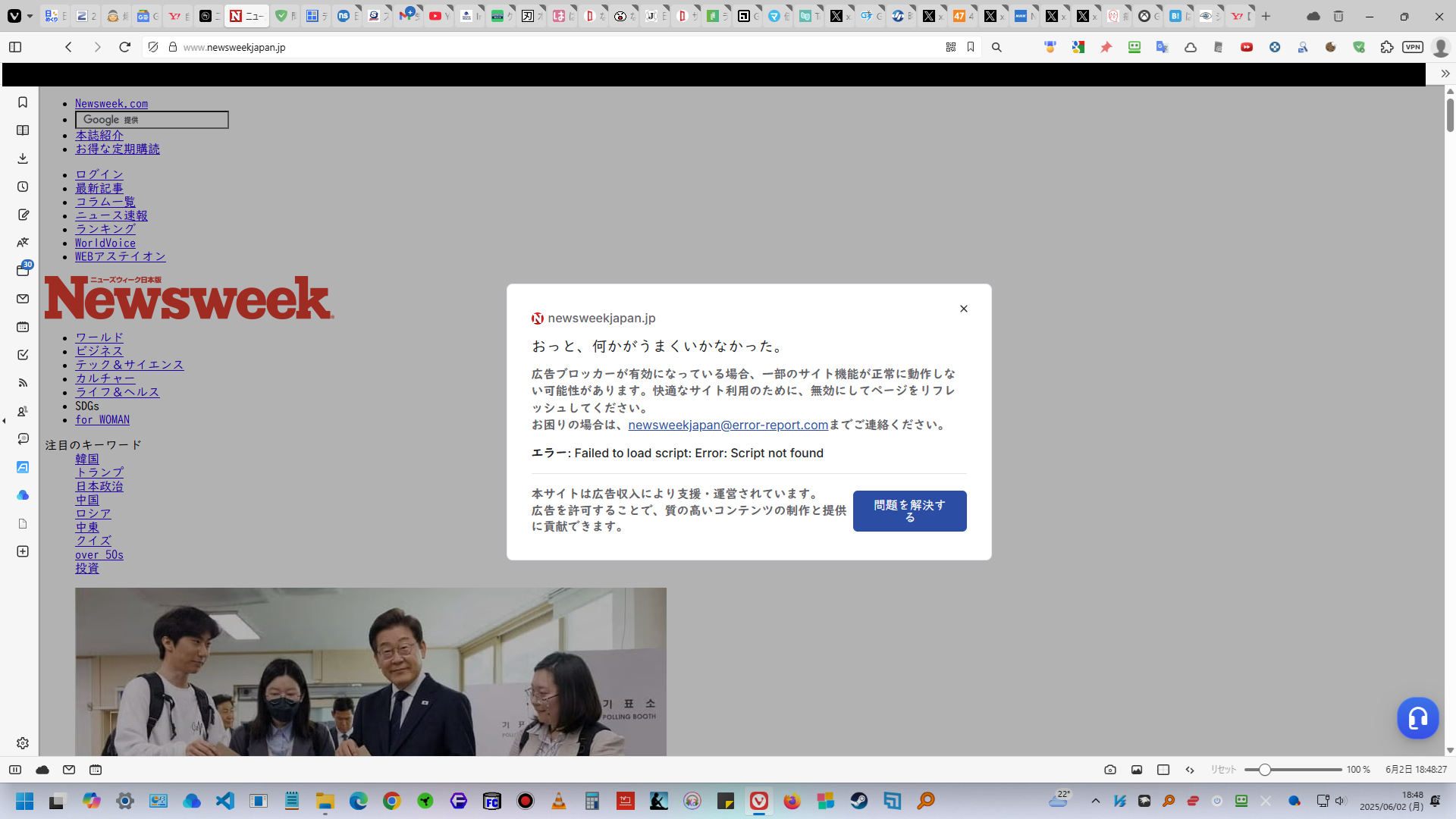This screenshot has width=1456, height=819.
Task: Open the Downloads panel
Action: pyautogui.click(x=23, y=158)
